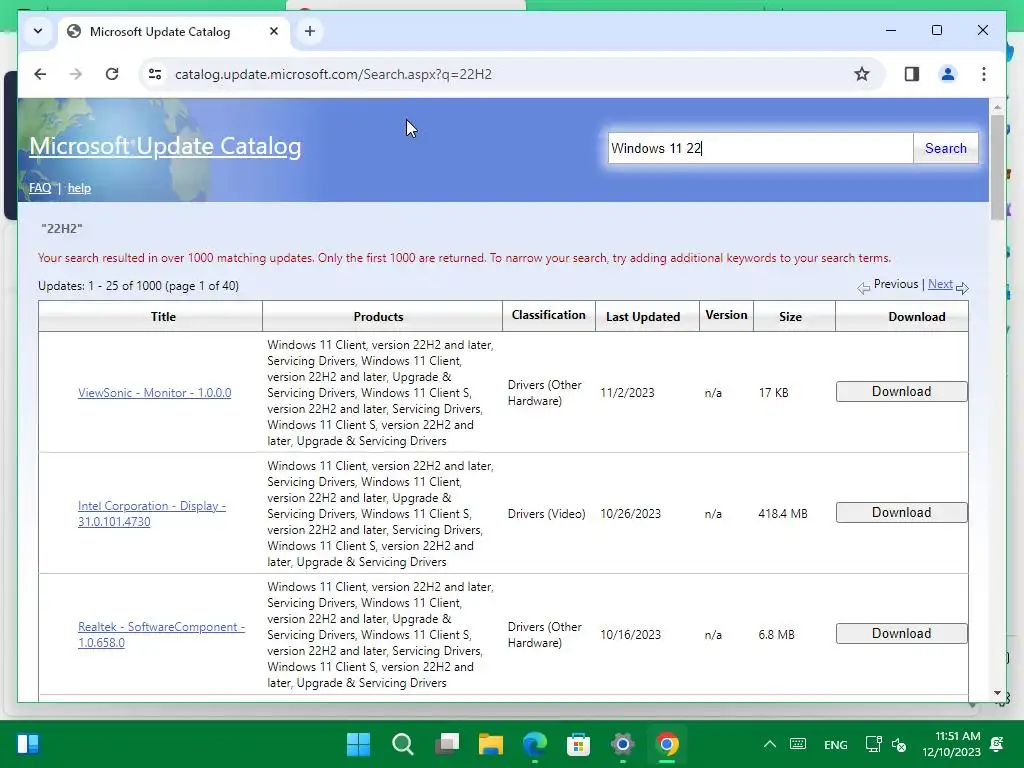Image resolution: width=1024 pixels, height=768 pixels.
Task: Open Chrome side panel icon
Action: click(912, 74)
